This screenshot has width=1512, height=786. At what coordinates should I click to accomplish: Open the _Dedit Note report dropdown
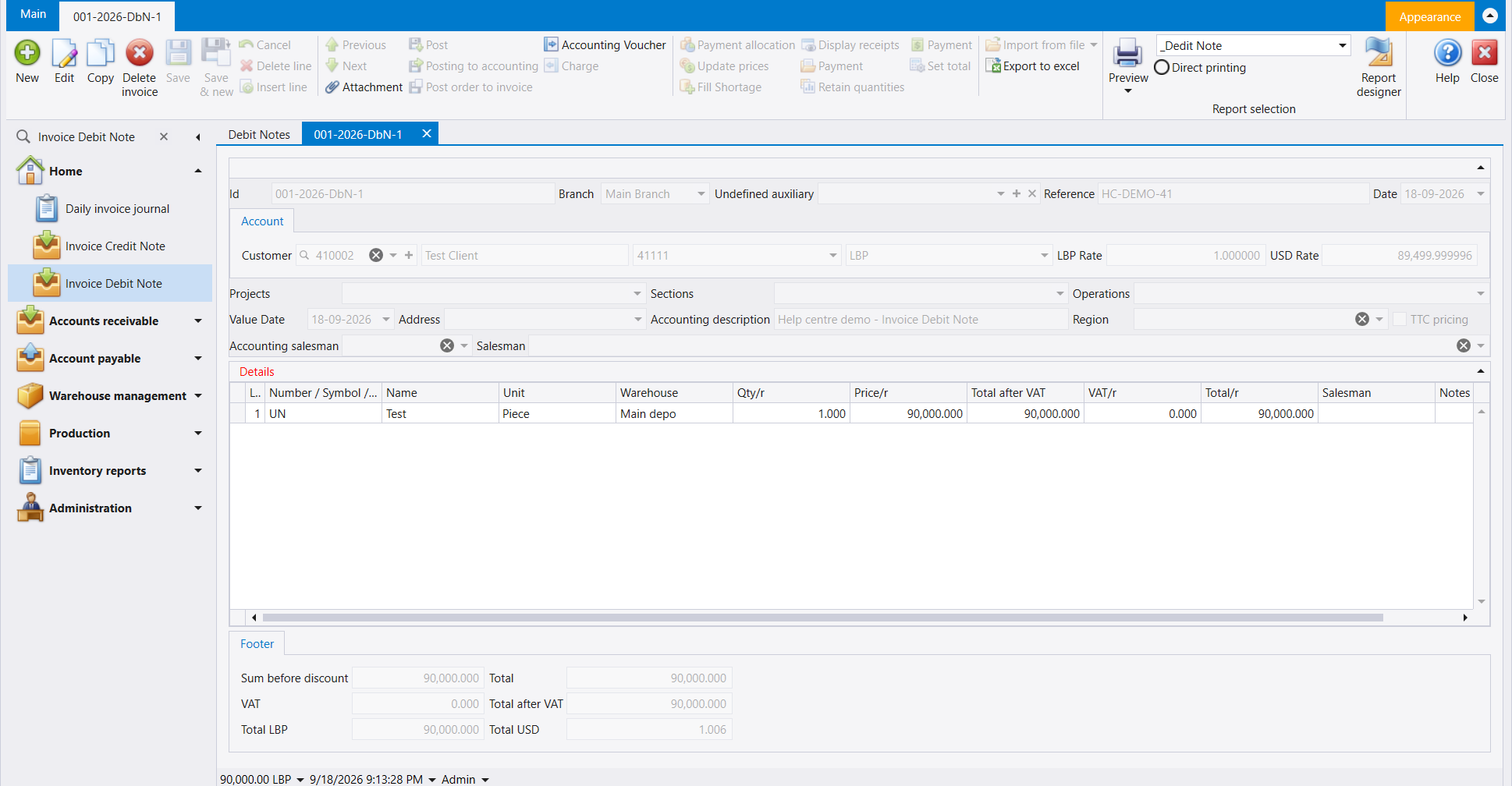click(1343, 46)
